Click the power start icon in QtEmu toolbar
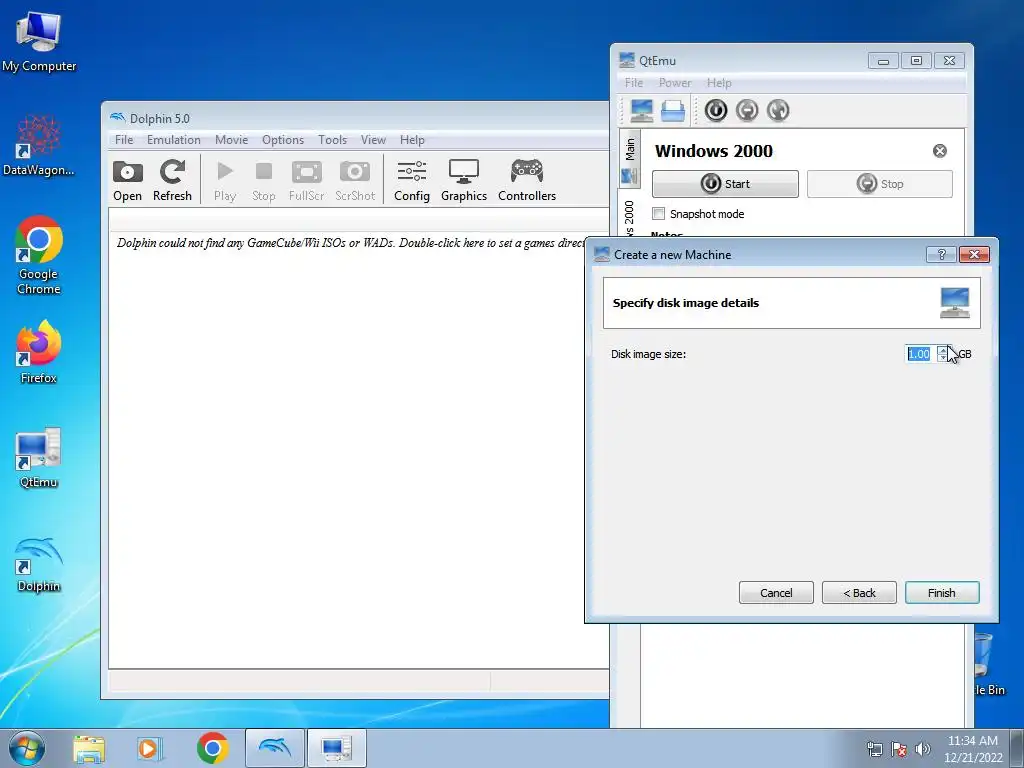 716,110
